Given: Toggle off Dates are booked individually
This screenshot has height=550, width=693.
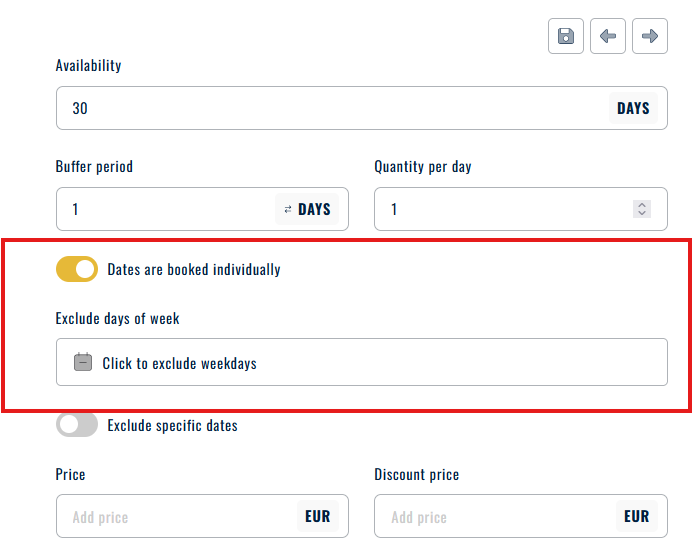Looking at the screenshot, I should pos(77,269).
